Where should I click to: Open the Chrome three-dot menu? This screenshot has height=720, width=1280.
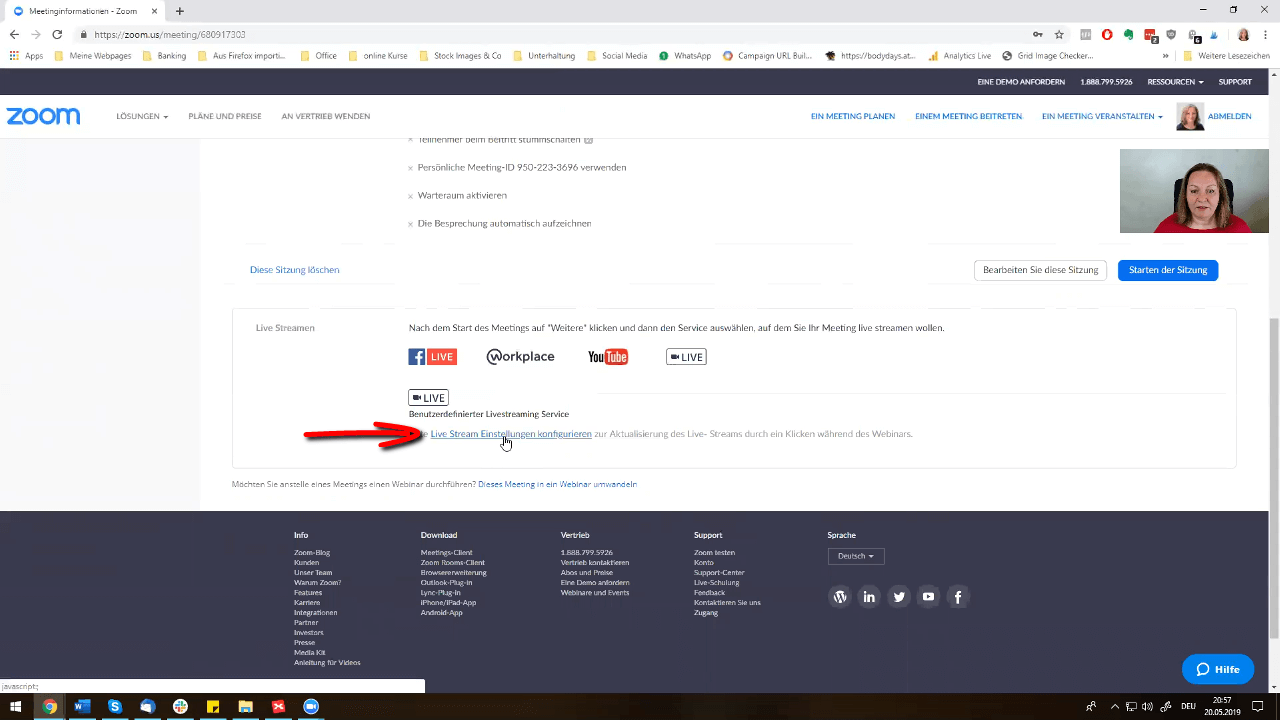(1266, 34)
